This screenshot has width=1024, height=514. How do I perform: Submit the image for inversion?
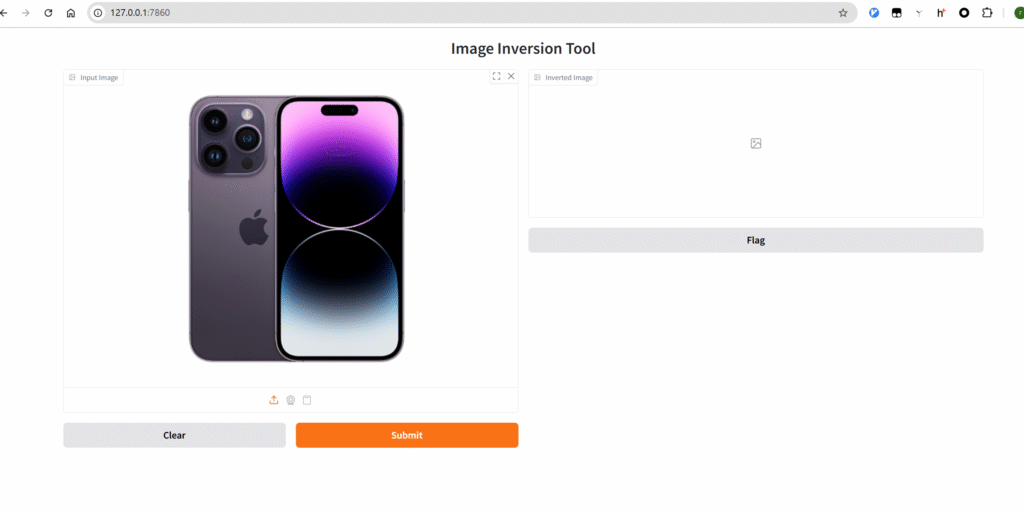406,435
